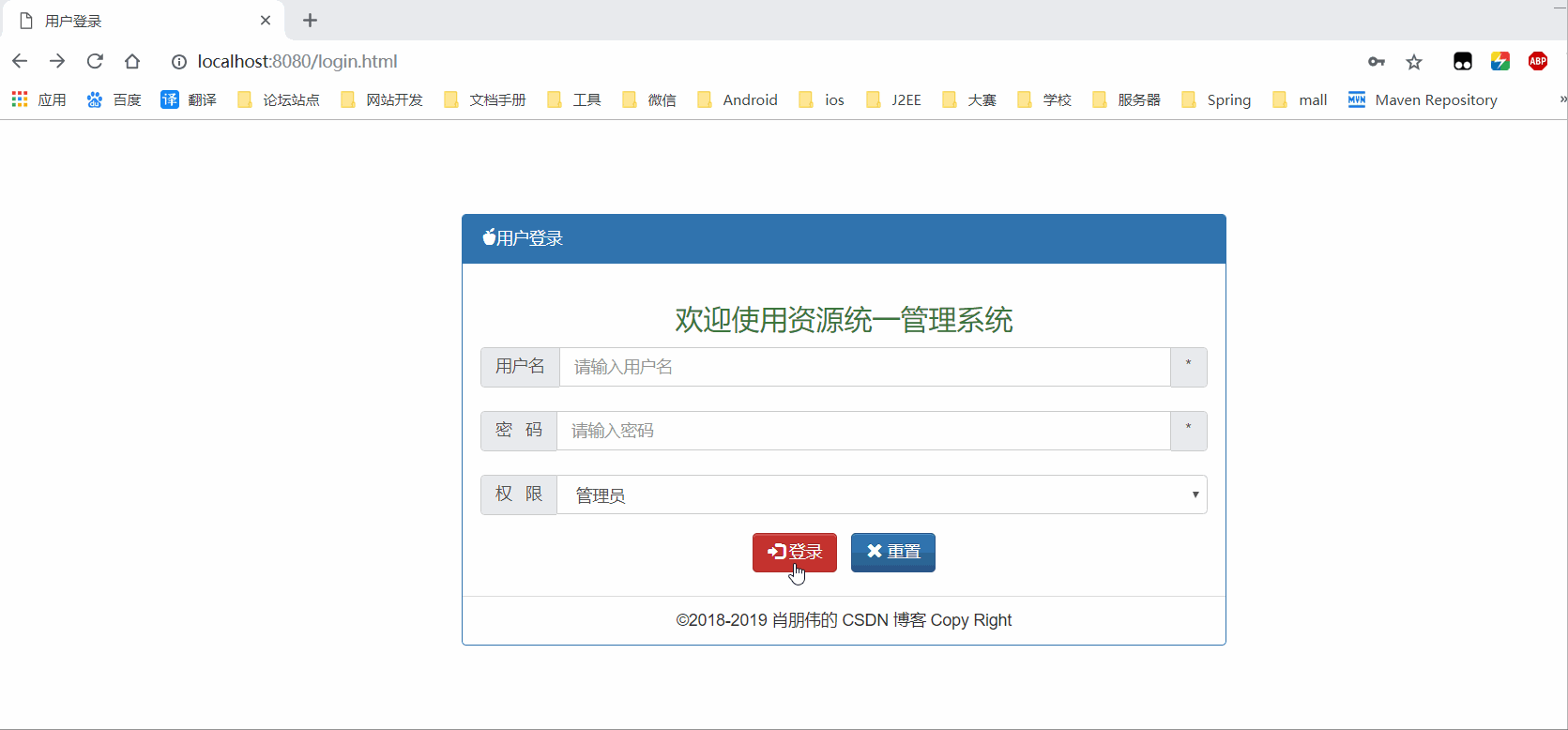The image size is (1568, 730).
Task: Open the 文档手册 bookmark folder
Action: point(485,99)
